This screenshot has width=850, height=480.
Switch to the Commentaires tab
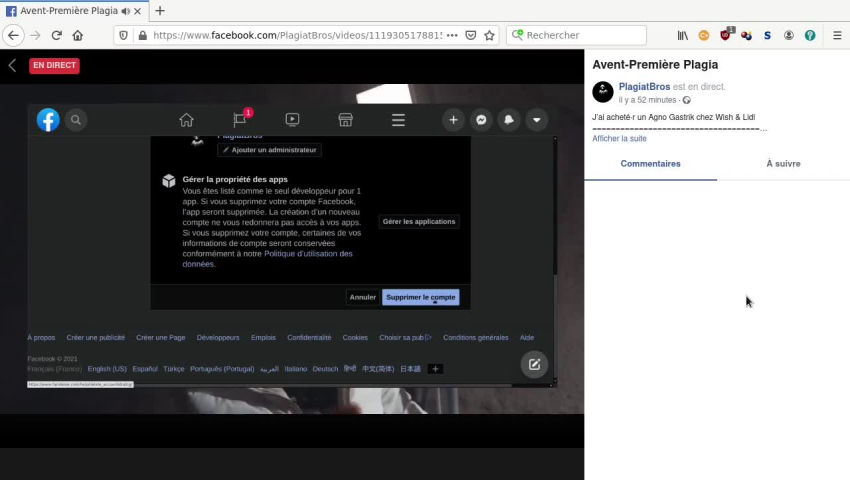click(x=650, y=164)
